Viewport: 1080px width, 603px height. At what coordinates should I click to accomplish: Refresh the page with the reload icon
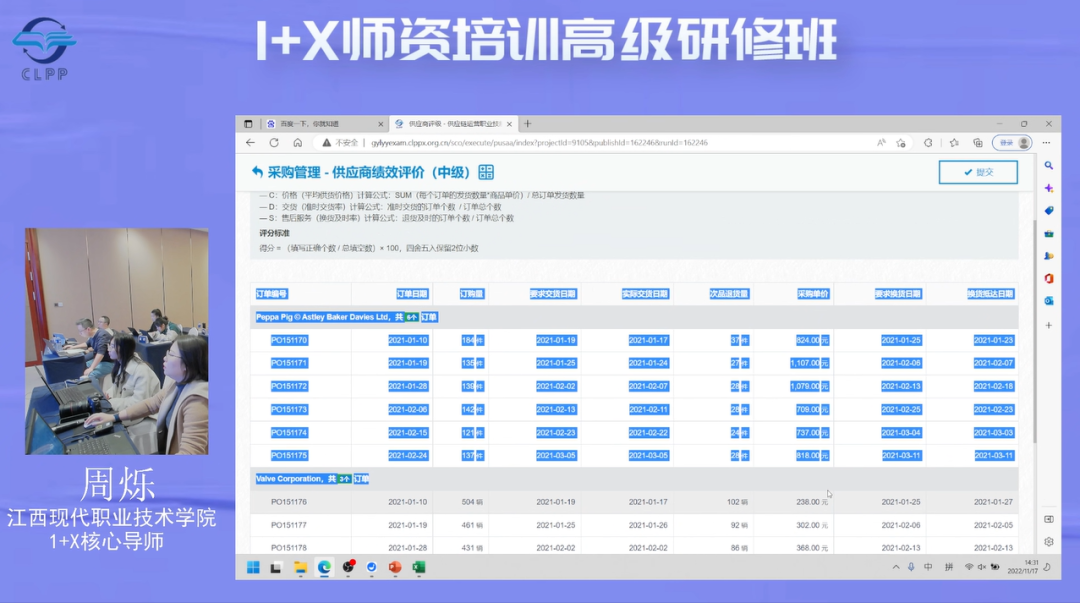[273, 142]
